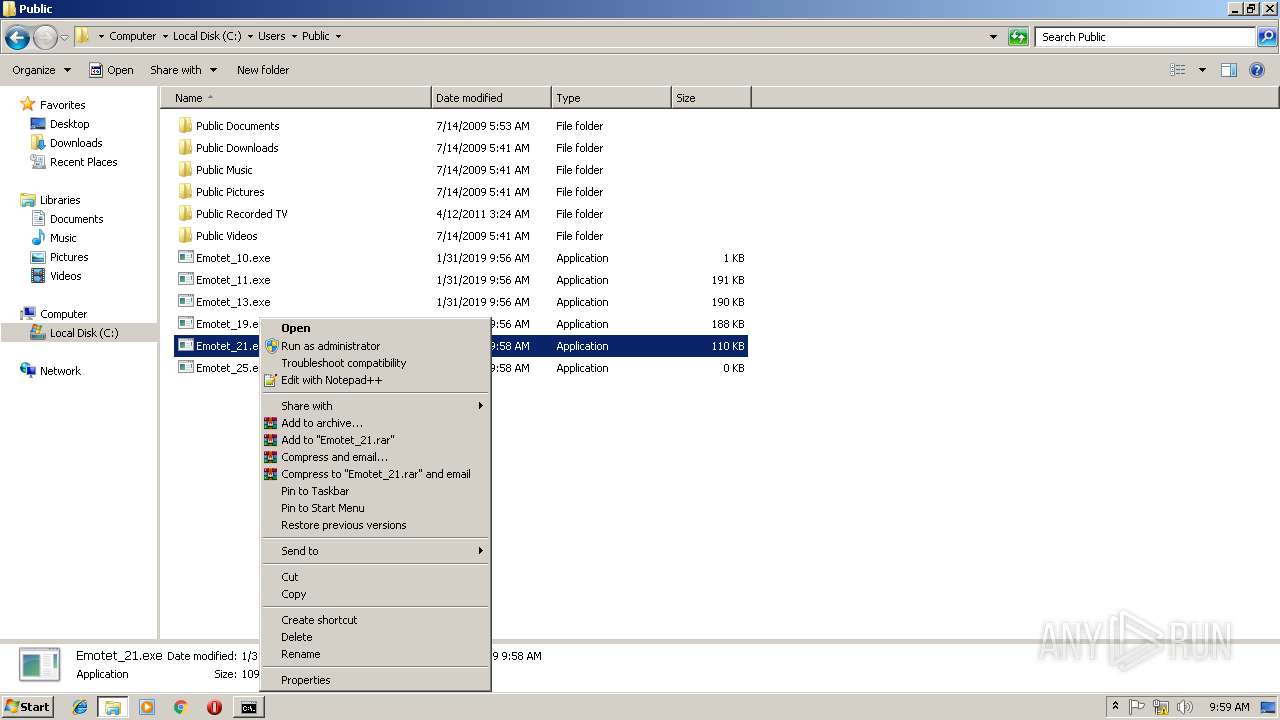Choose Open in the context menu
This screenshot has height=720, width=1280.
pos(375,328)
